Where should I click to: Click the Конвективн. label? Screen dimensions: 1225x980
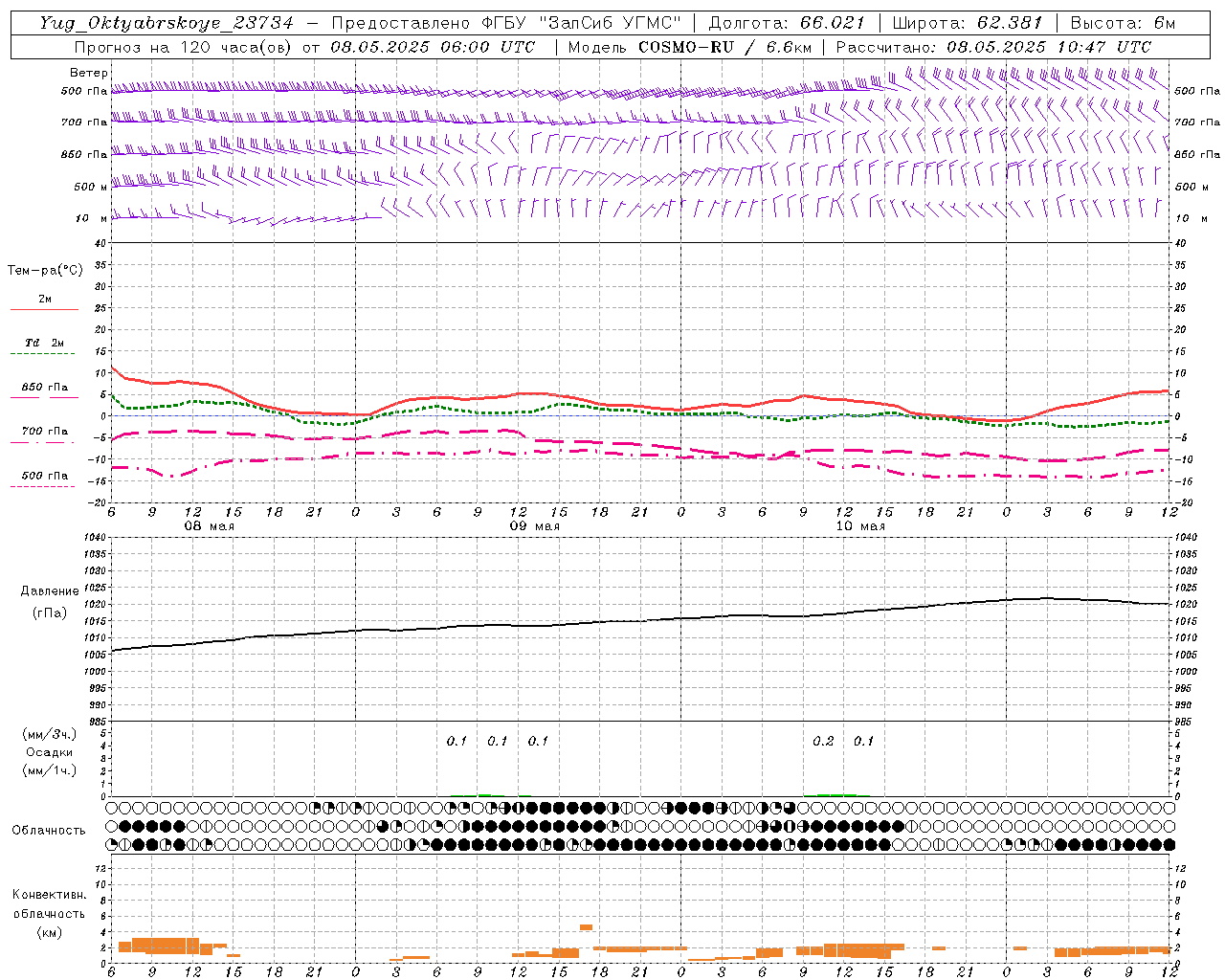point(49,895)
